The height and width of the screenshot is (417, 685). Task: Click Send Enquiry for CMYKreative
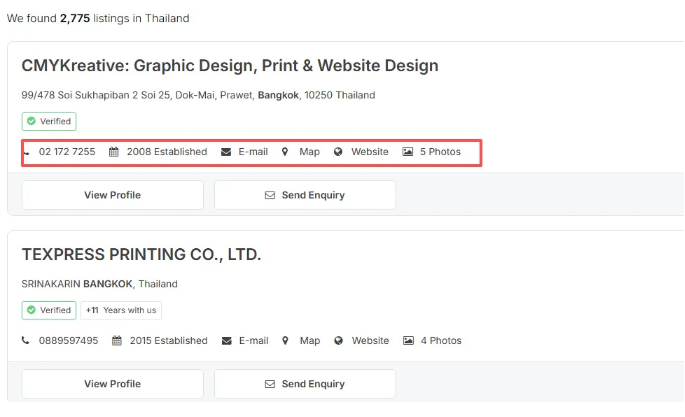(x=305, y=195)
